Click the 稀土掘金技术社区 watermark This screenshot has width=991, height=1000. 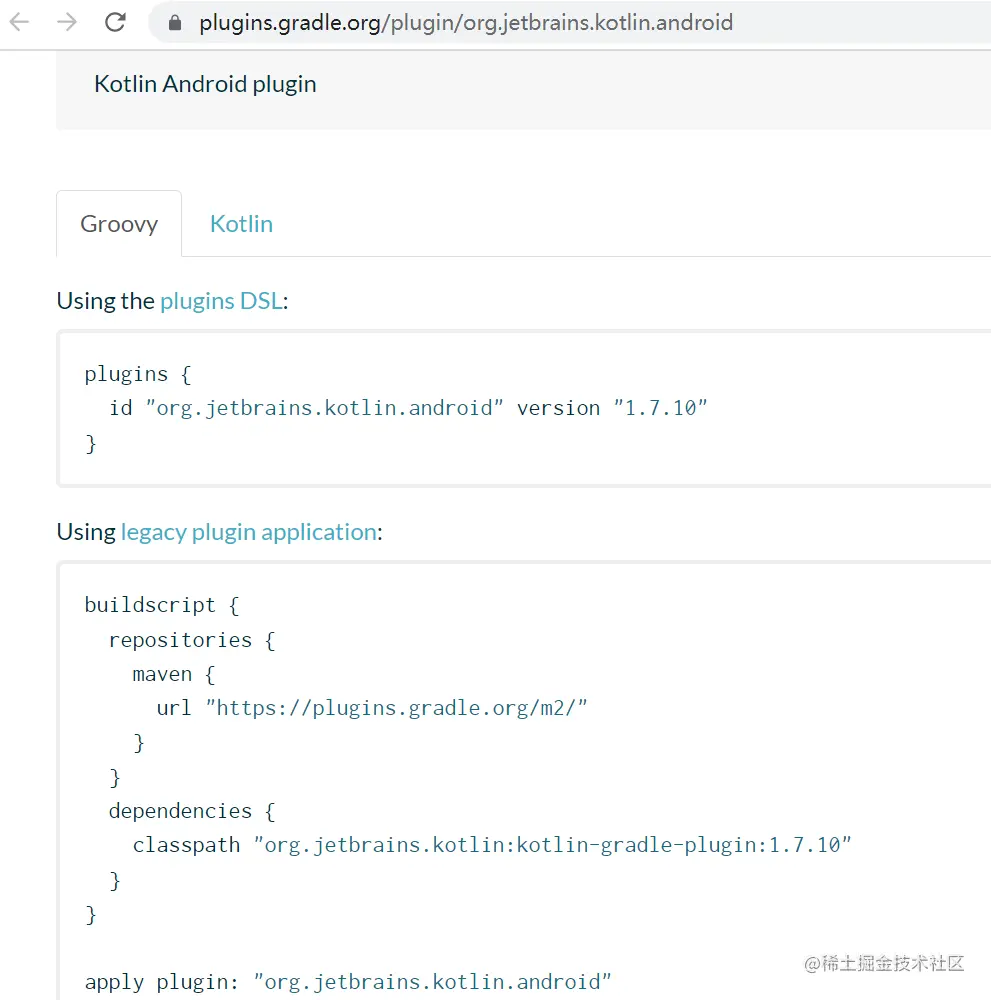[884, 964]
